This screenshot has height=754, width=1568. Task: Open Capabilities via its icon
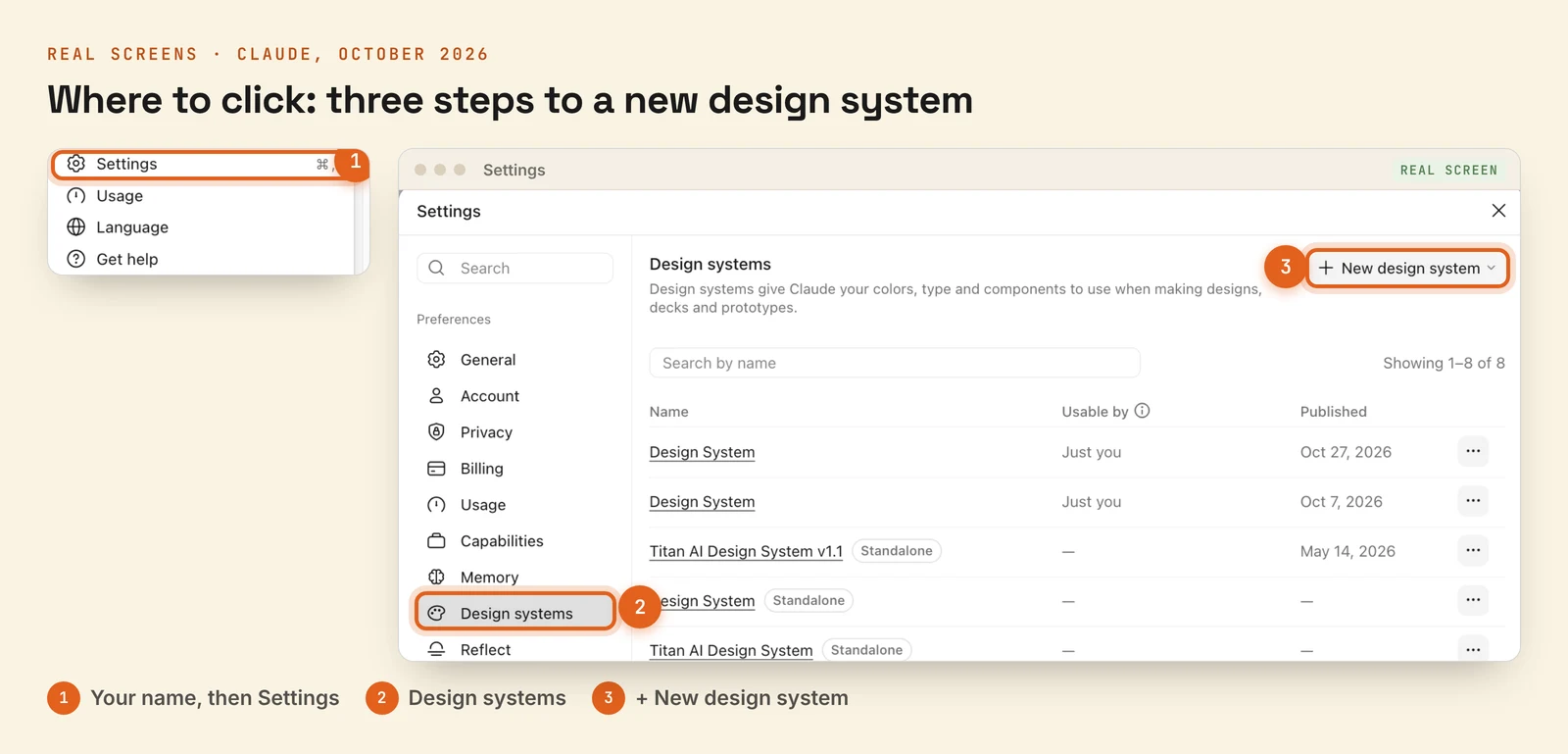(437, 541)
